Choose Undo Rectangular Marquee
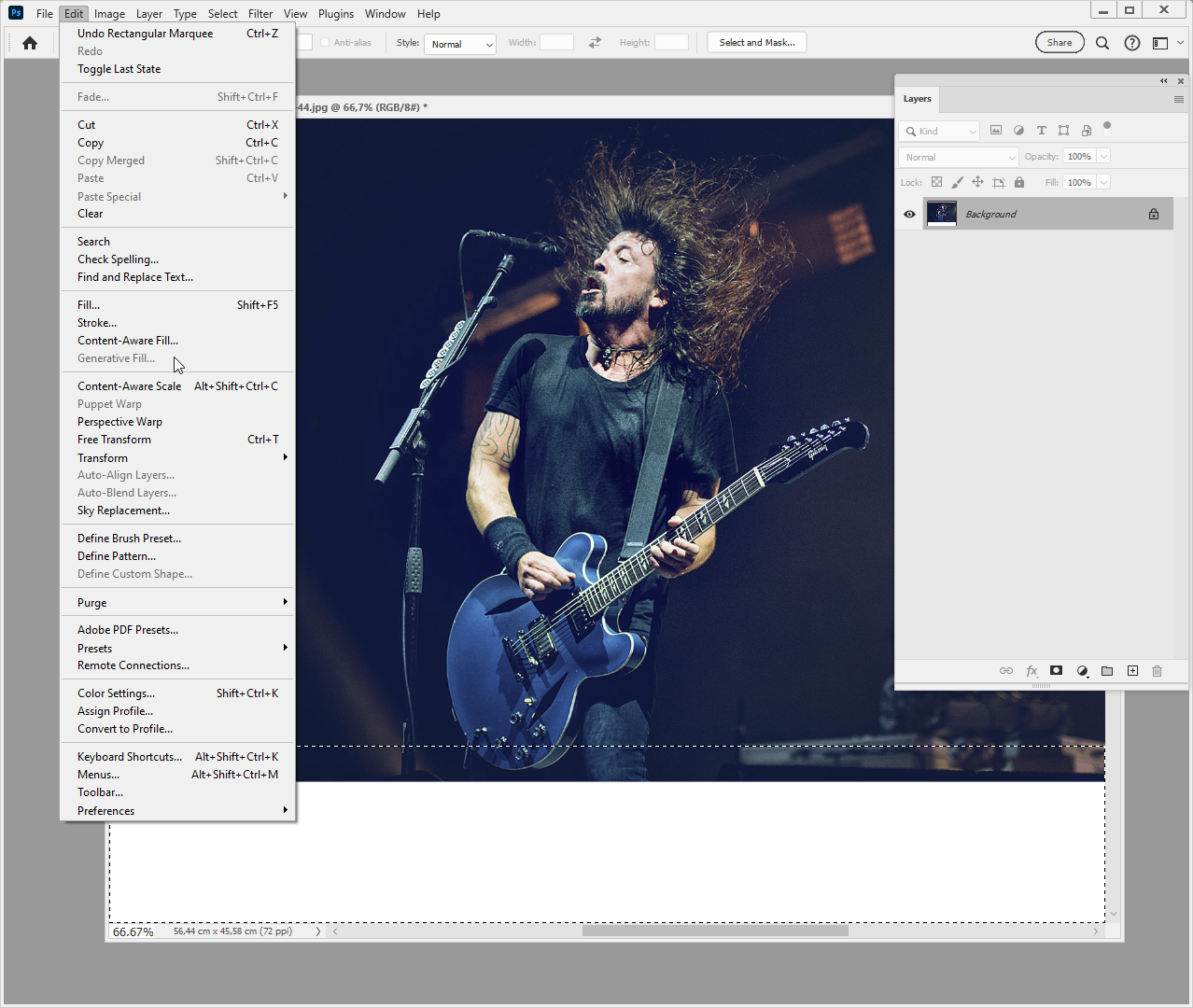Viewport: 1193px width, 1008px height. [177, 34]
